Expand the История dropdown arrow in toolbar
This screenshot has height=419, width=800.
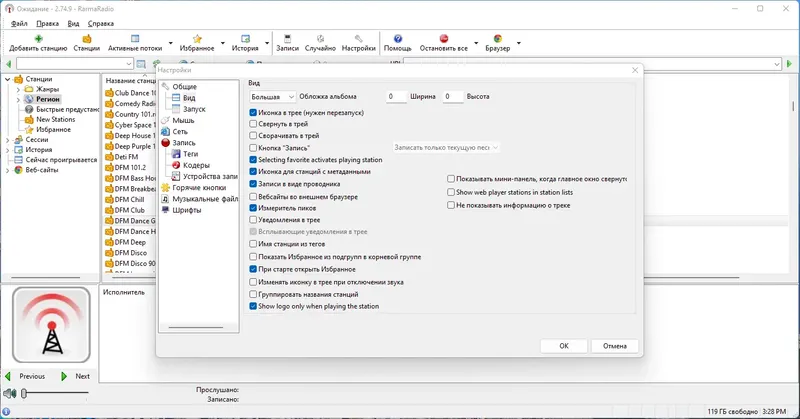[x=267, y=43]
